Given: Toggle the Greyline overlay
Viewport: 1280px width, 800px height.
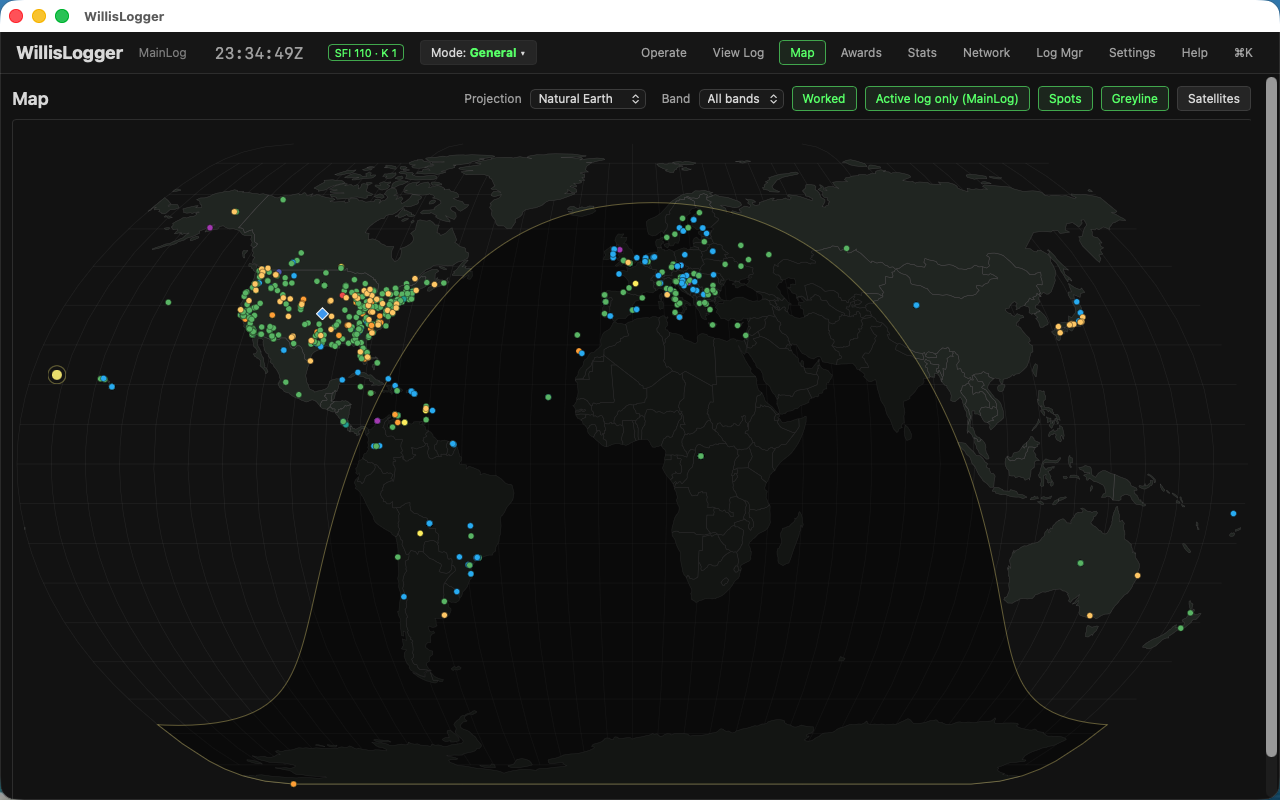Looking at the screenshot, I should click(x=1135, y=99).
